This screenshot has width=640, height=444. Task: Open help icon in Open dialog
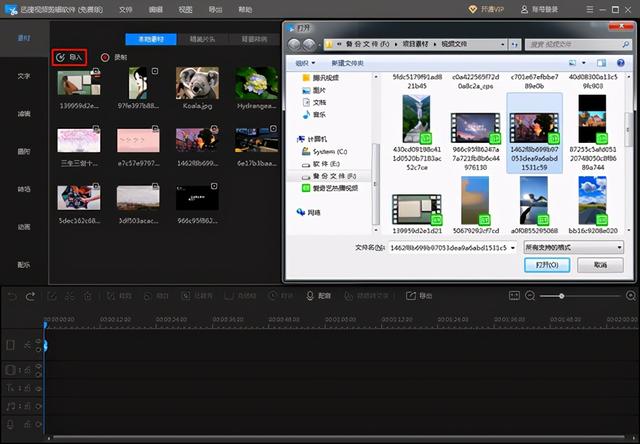[621, 63]
